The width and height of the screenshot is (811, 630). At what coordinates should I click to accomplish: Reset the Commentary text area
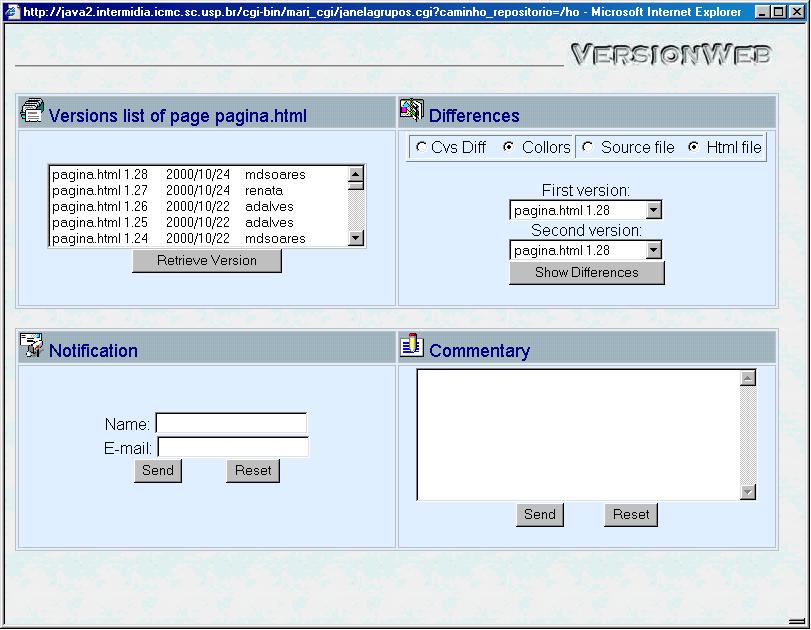click(x=631, y=515)
